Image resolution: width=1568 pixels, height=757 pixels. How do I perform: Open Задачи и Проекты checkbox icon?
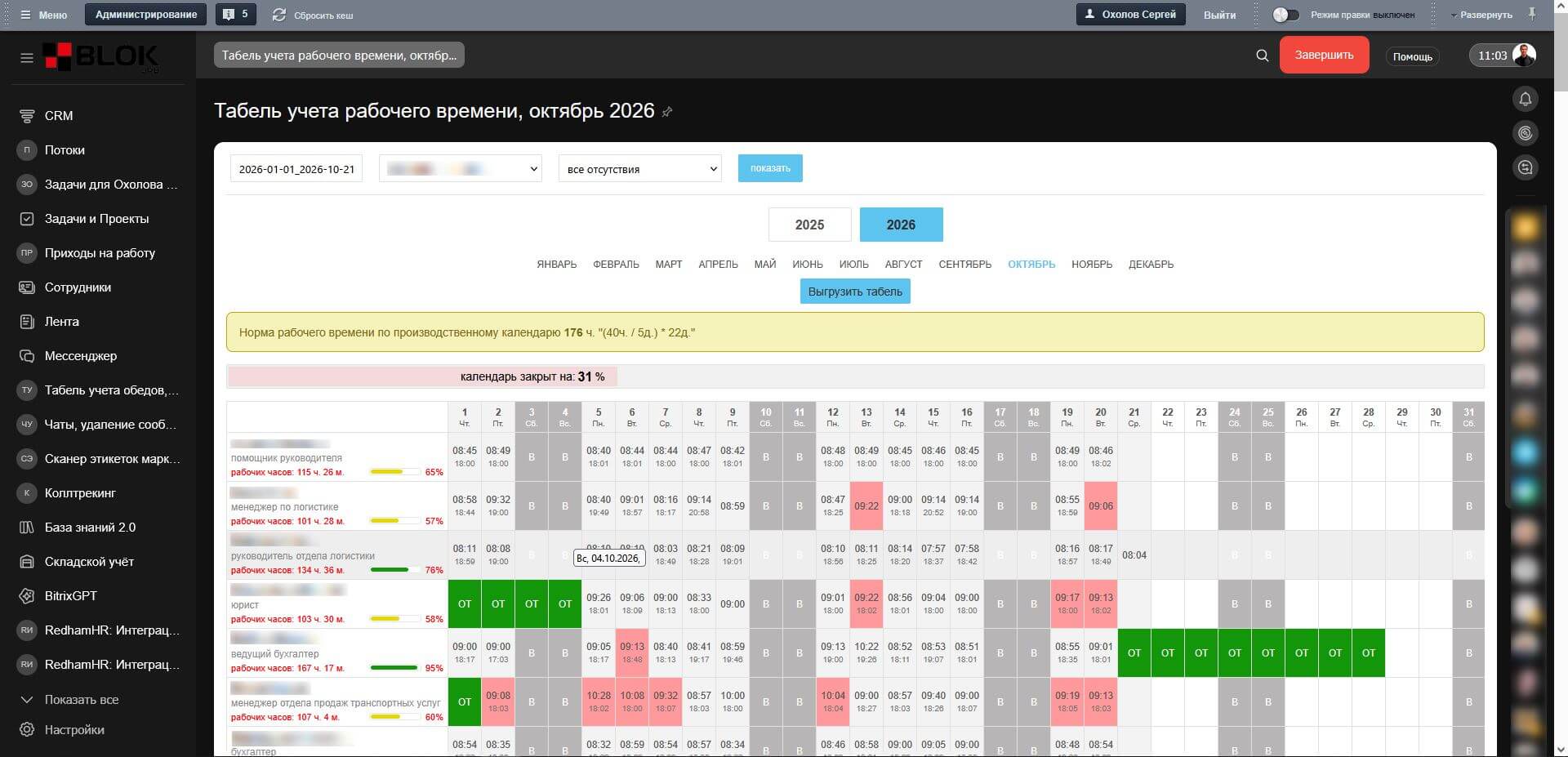coord(27,219)
